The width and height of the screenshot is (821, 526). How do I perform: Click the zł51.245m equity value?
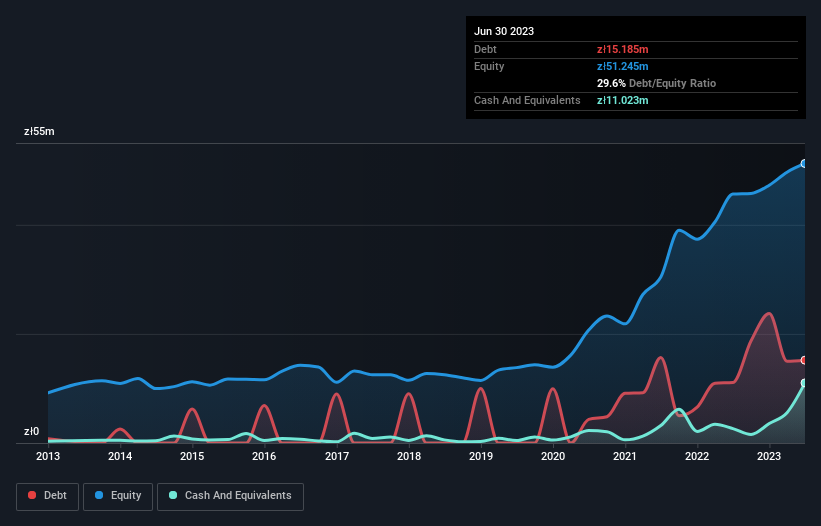(x=623, y=66)
